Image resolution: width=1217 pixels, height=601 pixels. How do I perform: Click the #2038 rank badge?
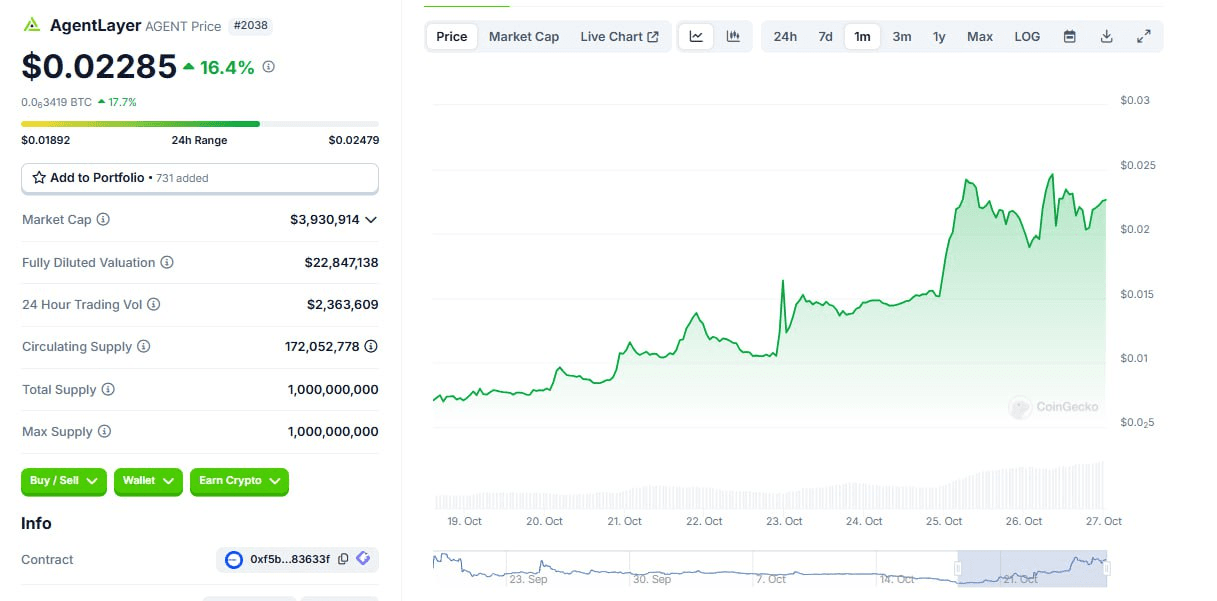(251, 26)
